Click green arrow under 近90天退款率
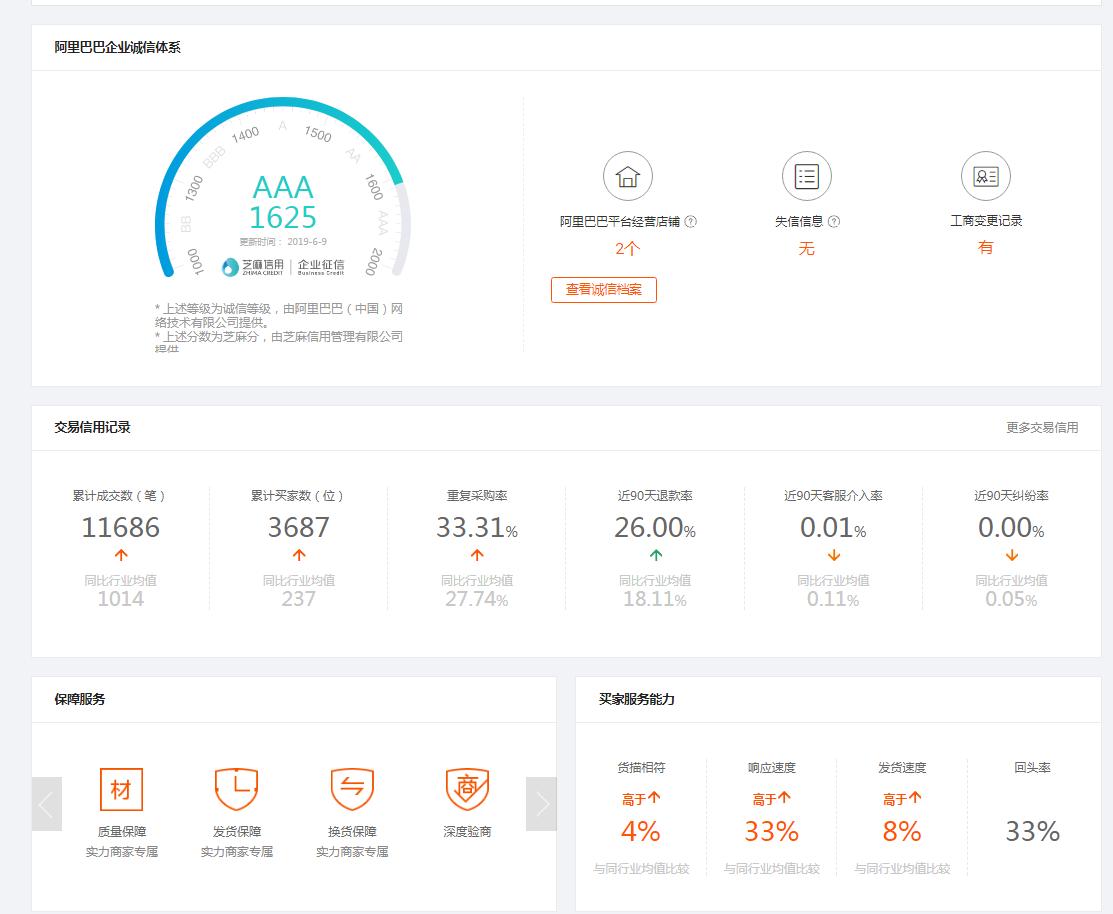 point(655,555)
